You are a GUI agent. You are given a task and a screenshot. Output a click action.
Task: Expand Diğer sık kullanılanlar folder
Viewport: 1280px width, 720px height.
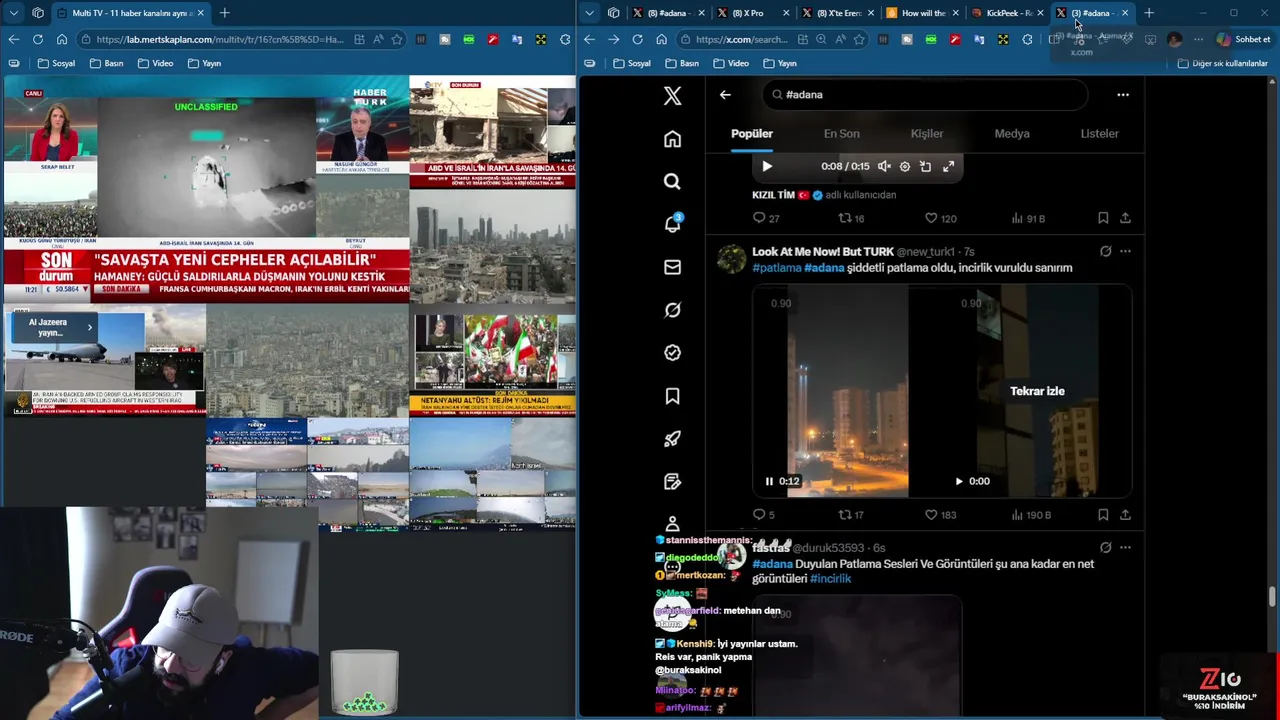point(1222,63)
